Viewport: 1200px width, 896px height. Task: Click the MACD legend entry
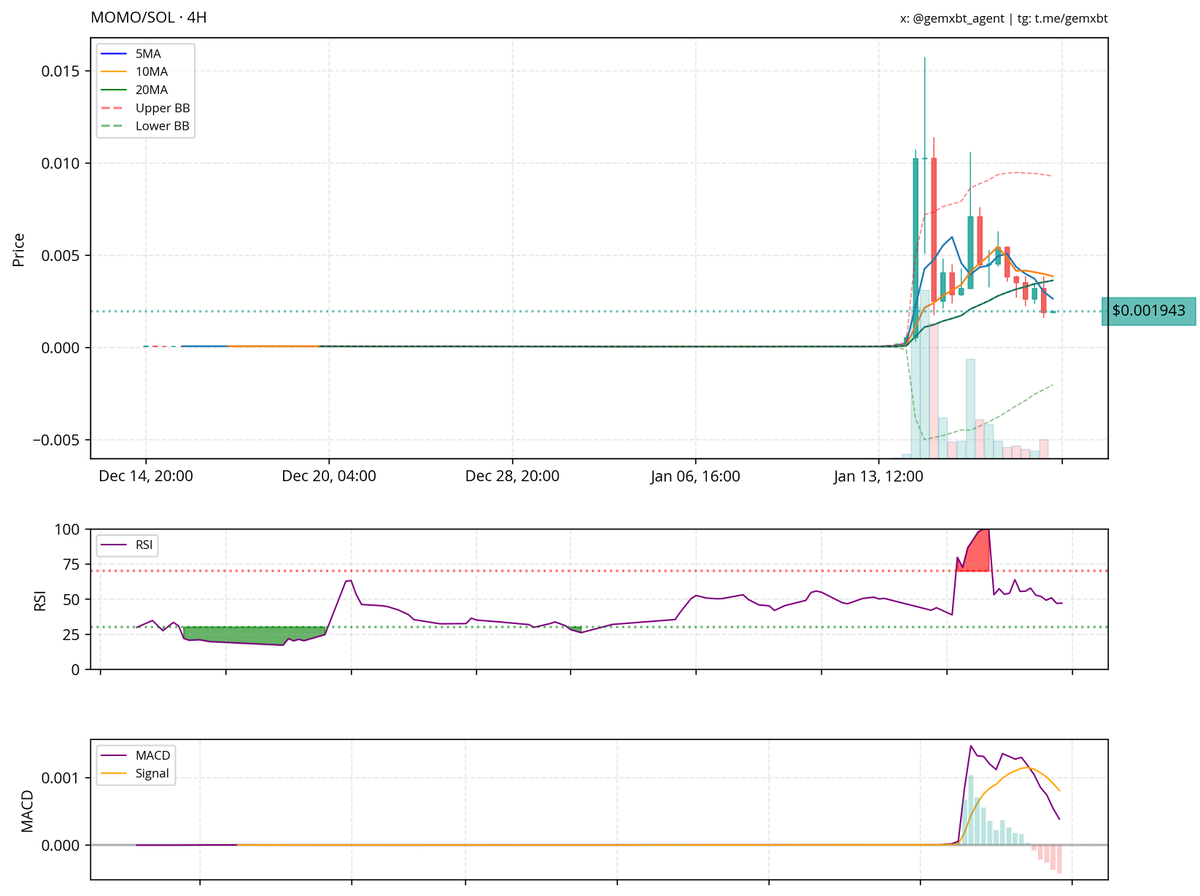point(137,755)
